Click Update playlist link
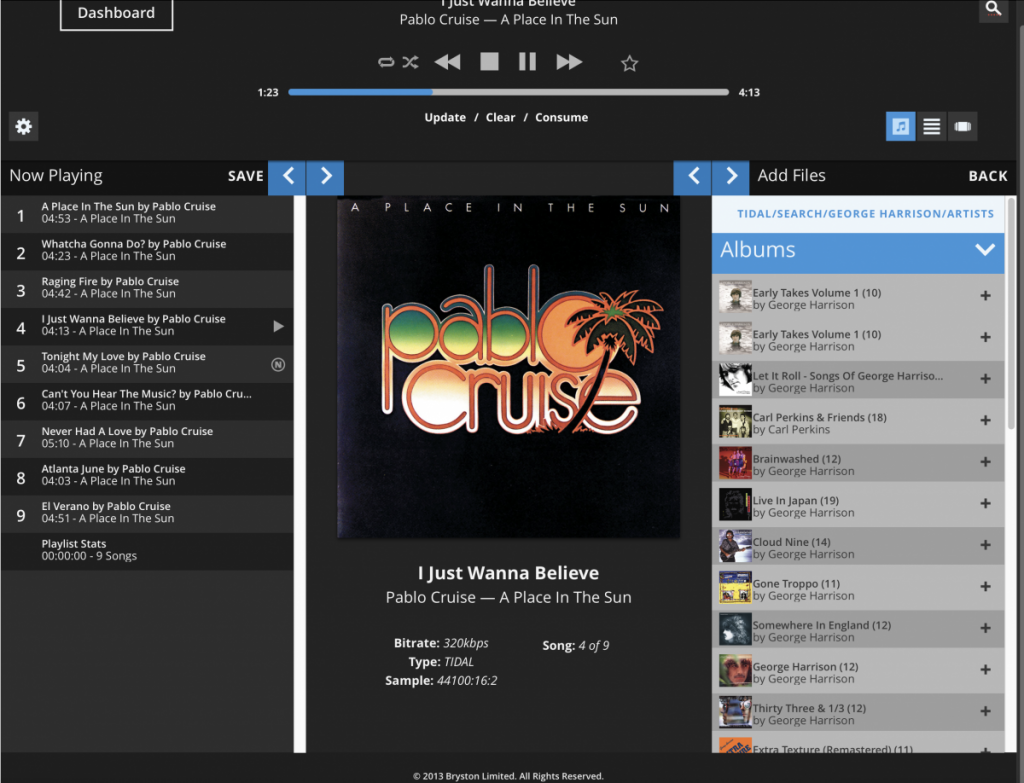The image size is (1024, 783). pyautogui.click(x=445, y=118)
